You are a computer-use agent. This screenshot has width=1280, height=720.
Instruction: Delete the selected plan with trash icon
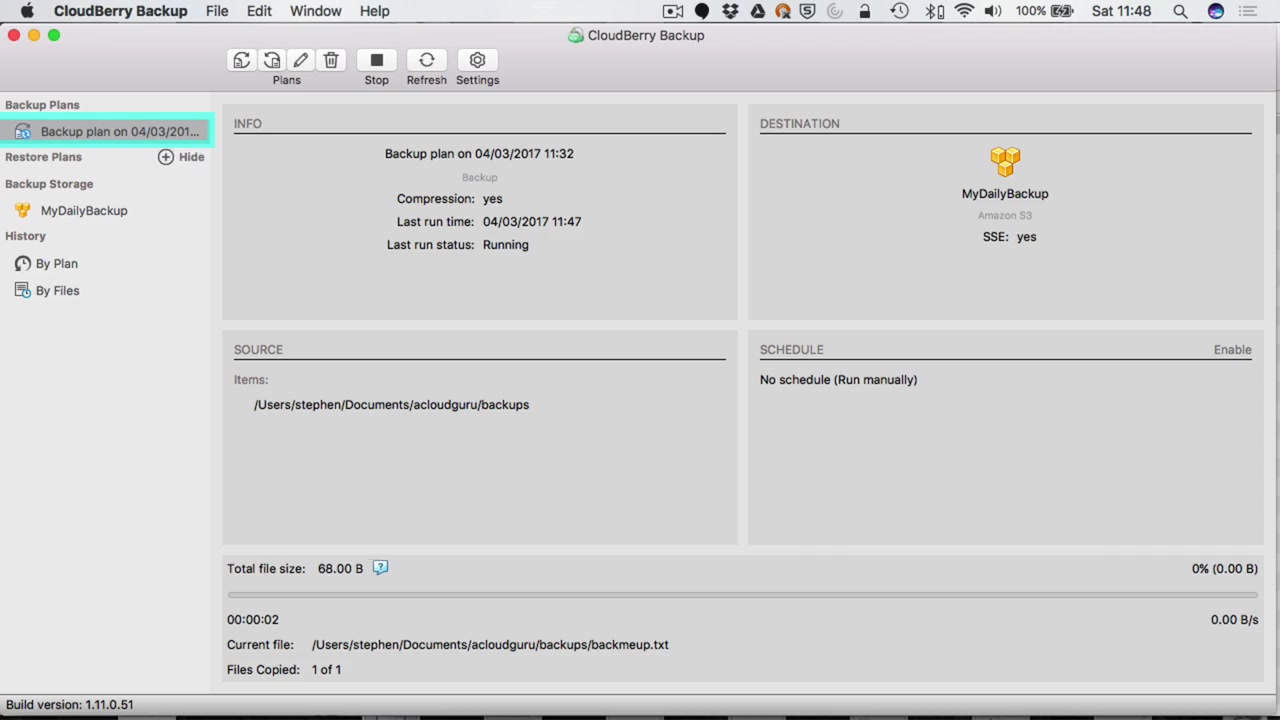(331, 60)
